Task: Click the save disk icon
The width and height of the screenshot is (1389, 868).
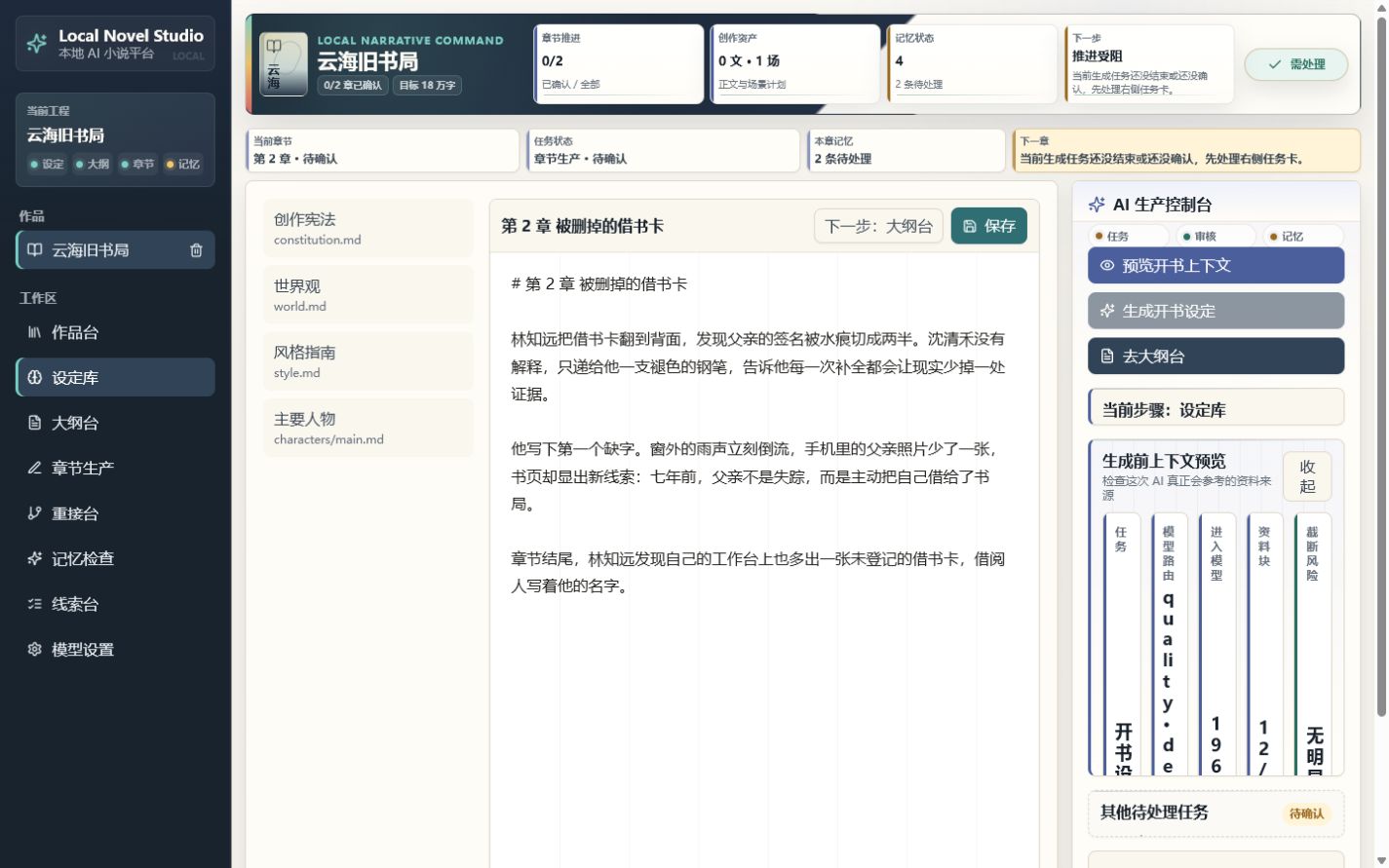Action: tap(970, 226)
